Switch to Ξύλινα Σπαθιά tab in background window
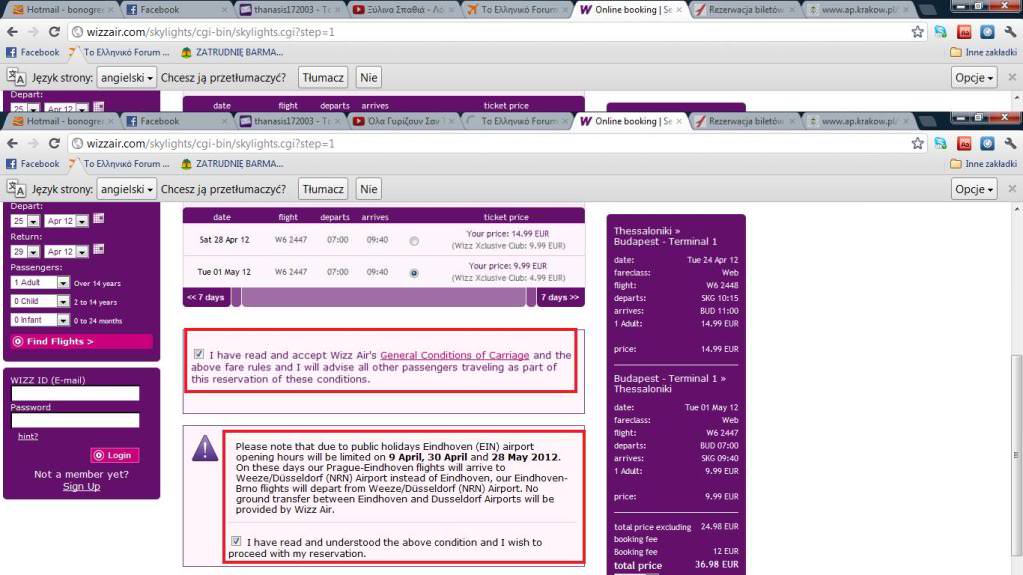1023x575 pixels. coord(403,10)
